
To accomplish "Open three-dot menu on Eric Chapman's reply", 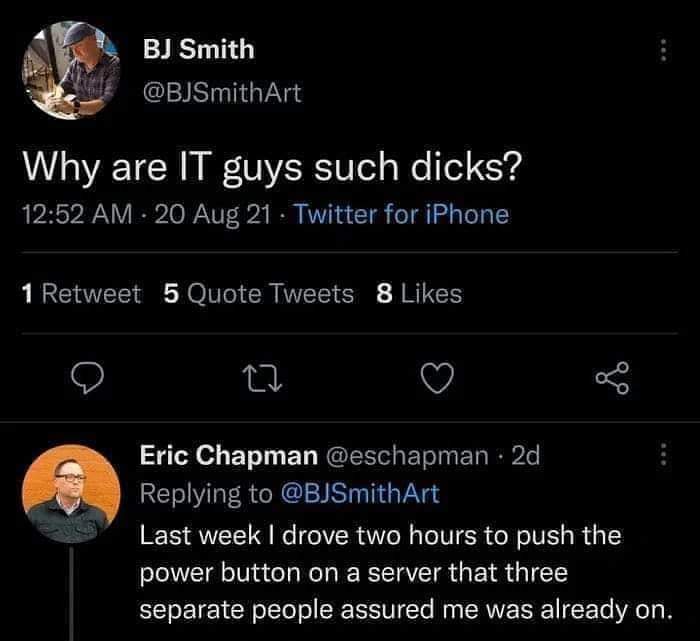I will [x=663, y=454].
